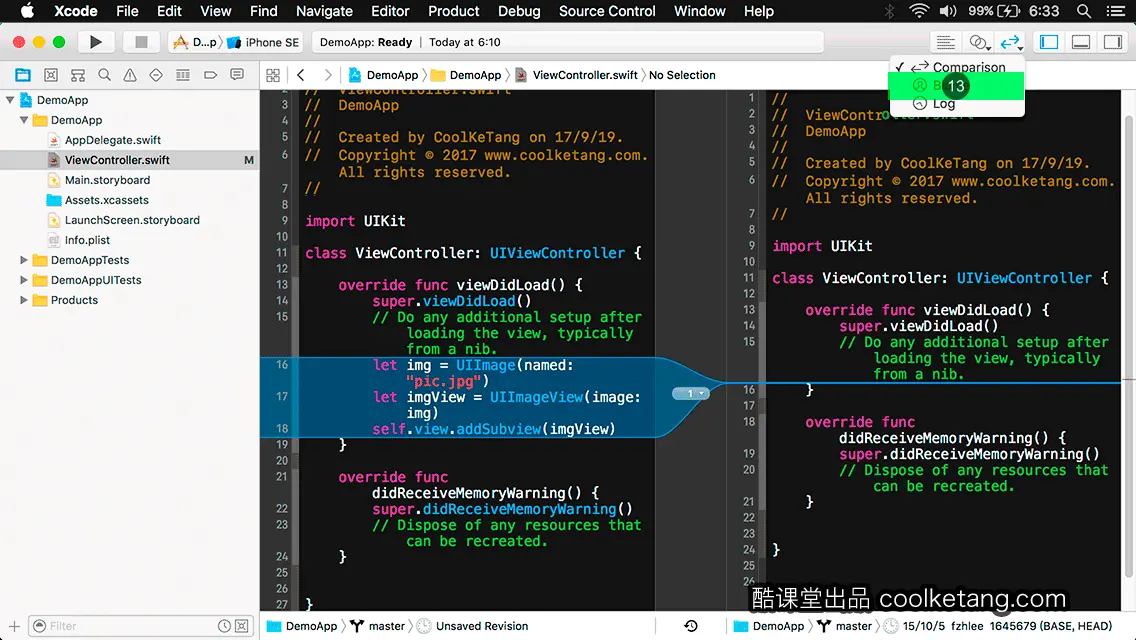Open the Debug navigator

[x=183, y=75]
